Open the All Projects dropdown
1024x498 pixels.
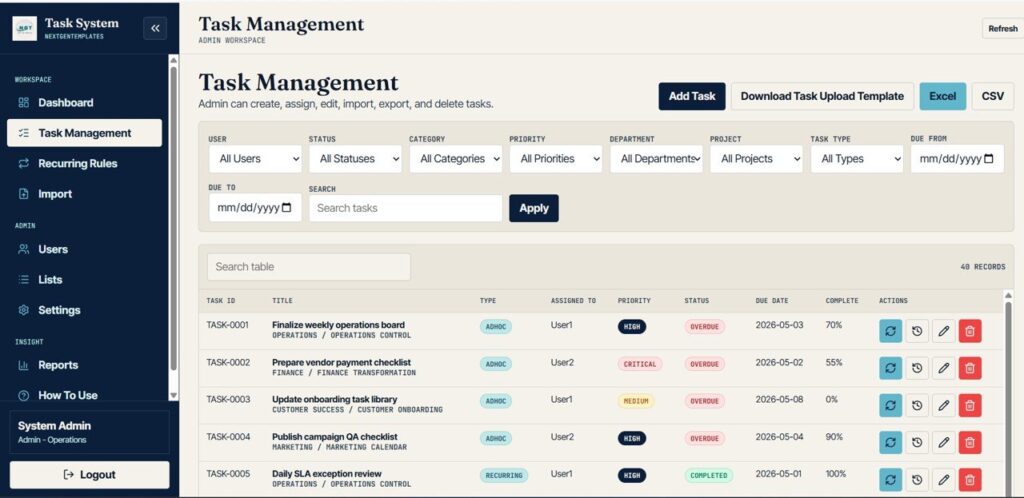click(757, 159)
